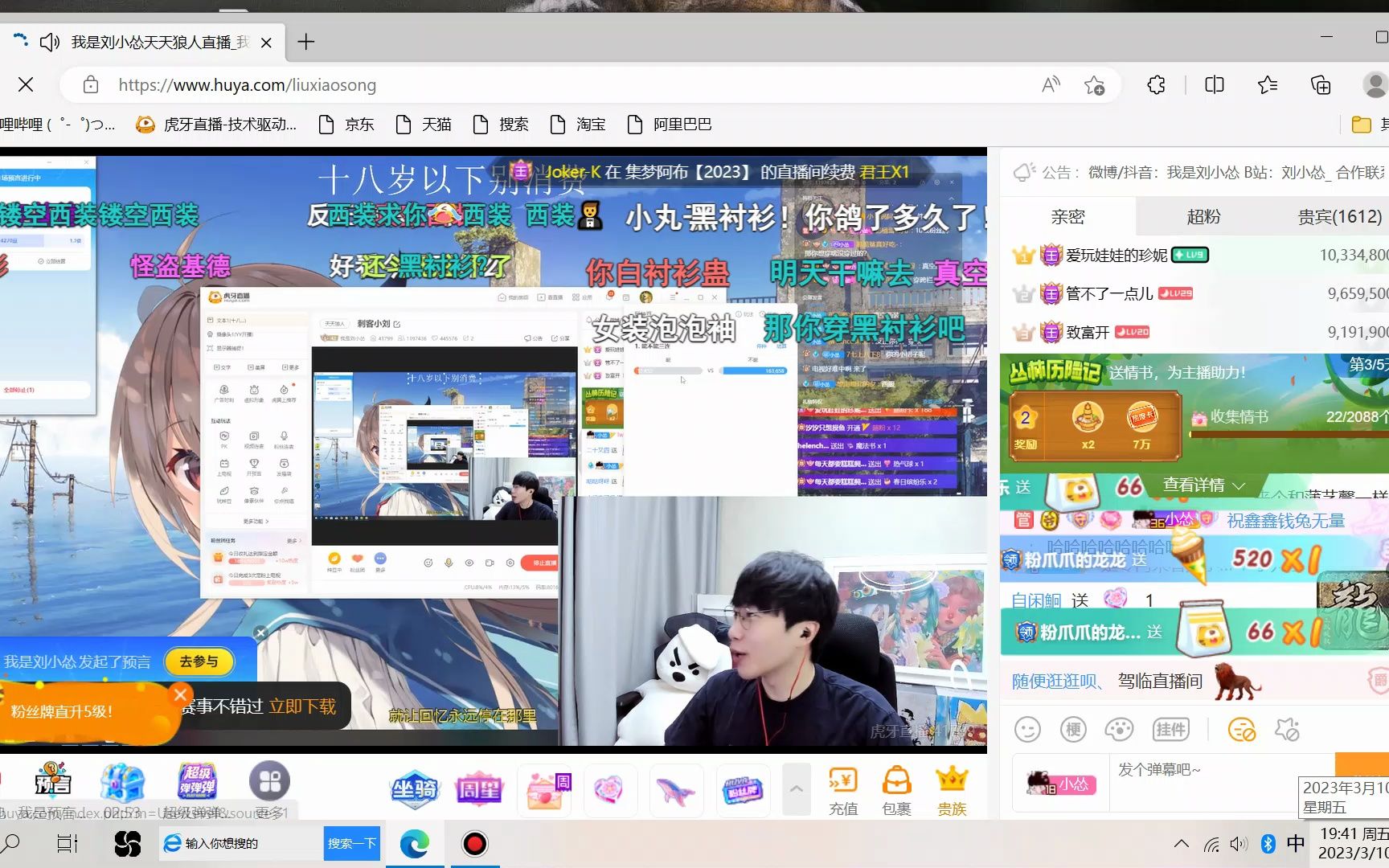The height and width of the screenshot is (868, 1389).
Task: Open 包裹 backpack
Action: (896, 791)
